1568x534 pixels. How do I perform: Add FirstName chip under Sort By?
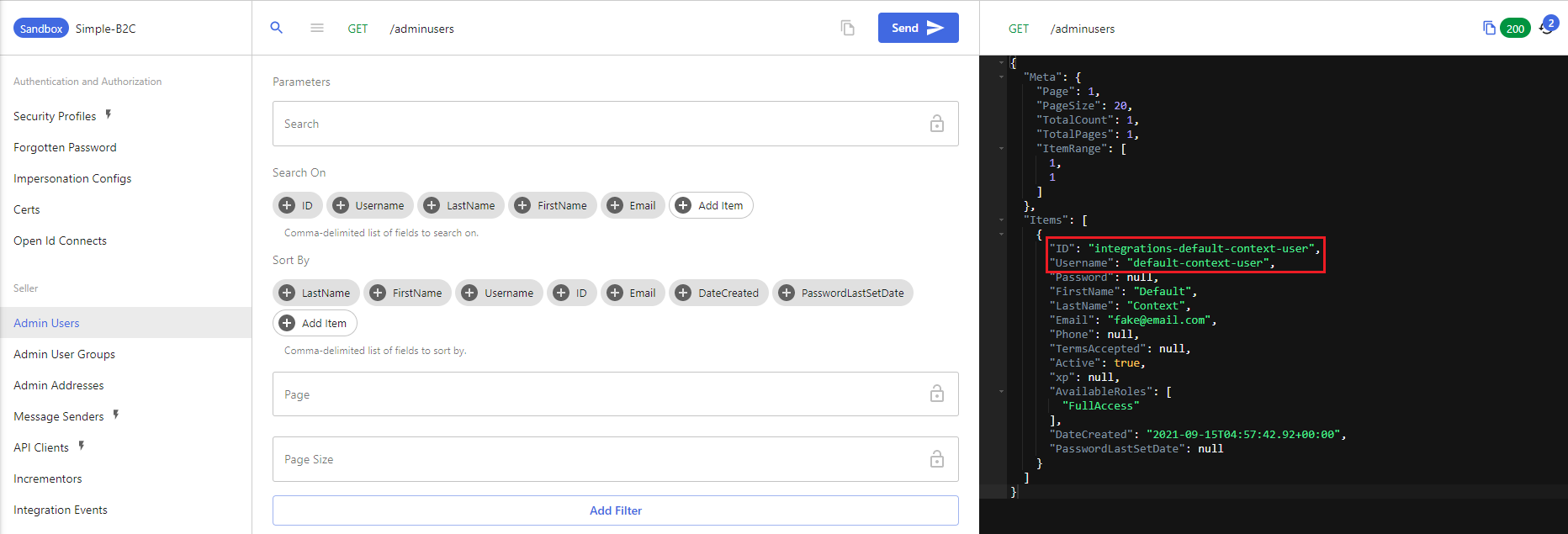point(408,293)
